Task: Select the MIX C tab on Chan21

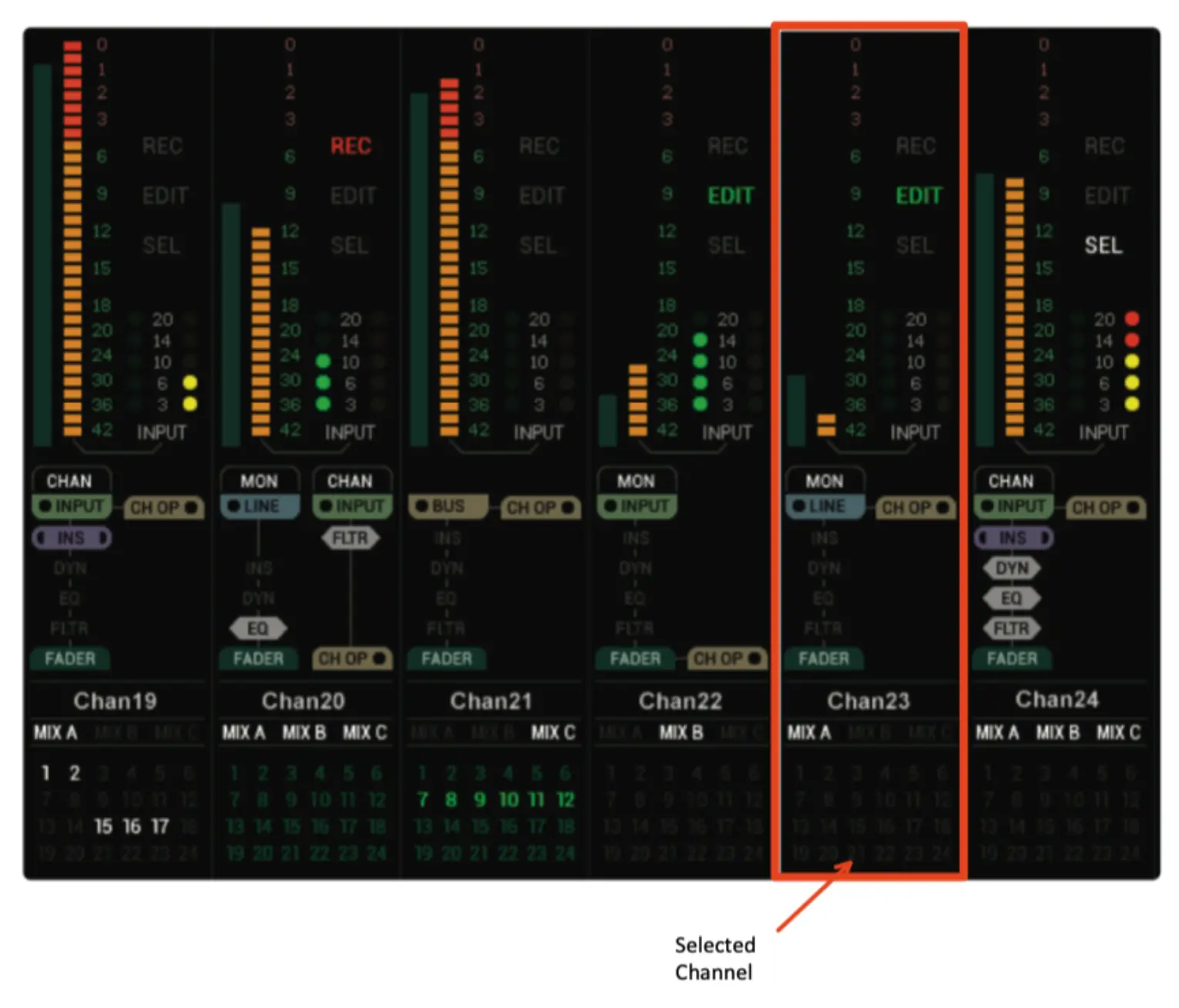Action: point(554,733)
